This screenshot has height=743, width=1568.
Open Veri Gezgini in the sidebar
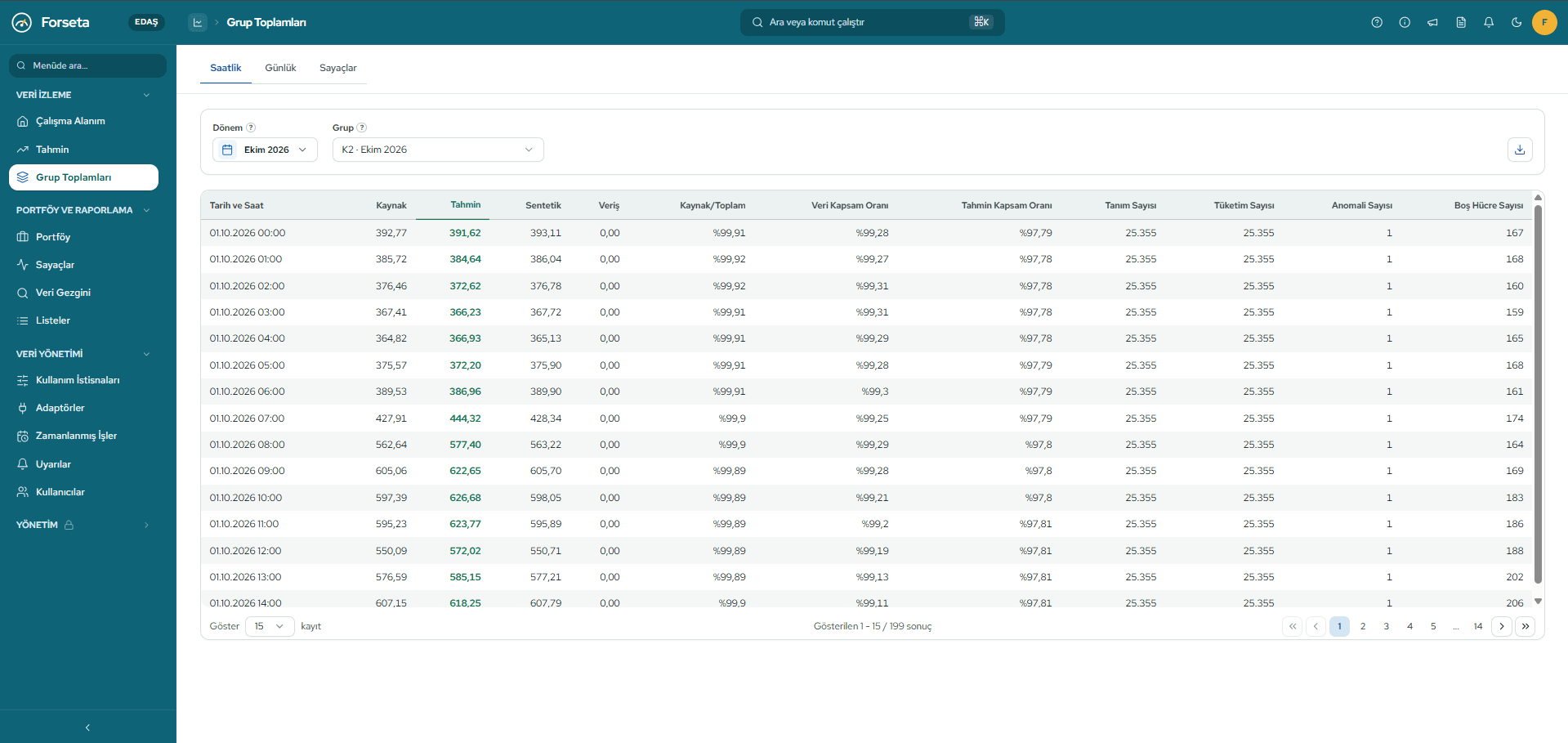click(83, 293)
